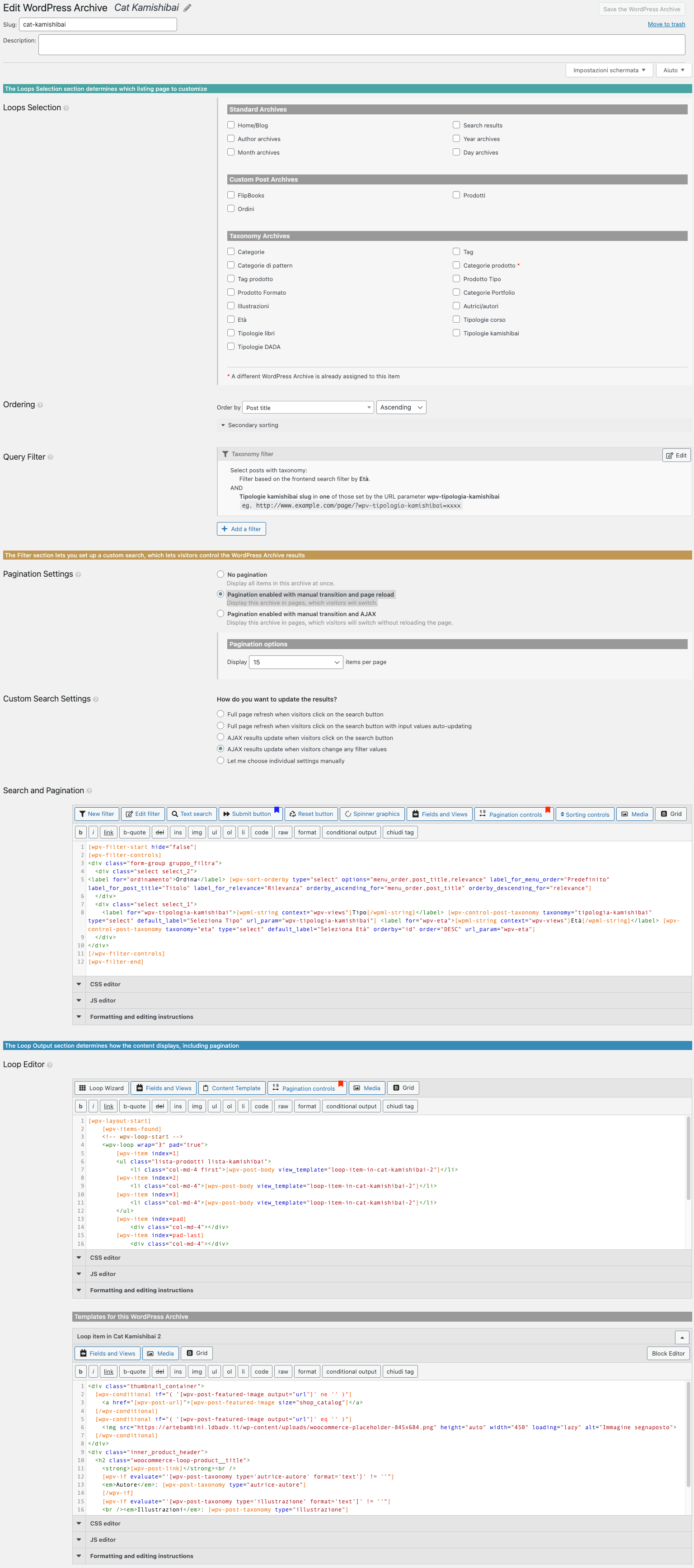Click the img quicktag in Loop Editor

197,1106
